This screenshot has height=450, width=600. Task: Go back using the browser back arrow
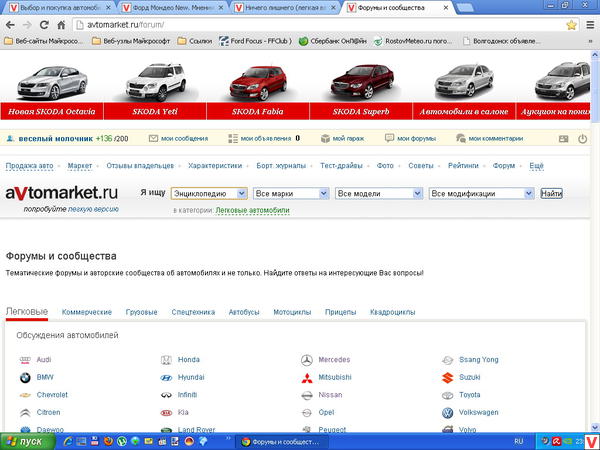(10, 25)
